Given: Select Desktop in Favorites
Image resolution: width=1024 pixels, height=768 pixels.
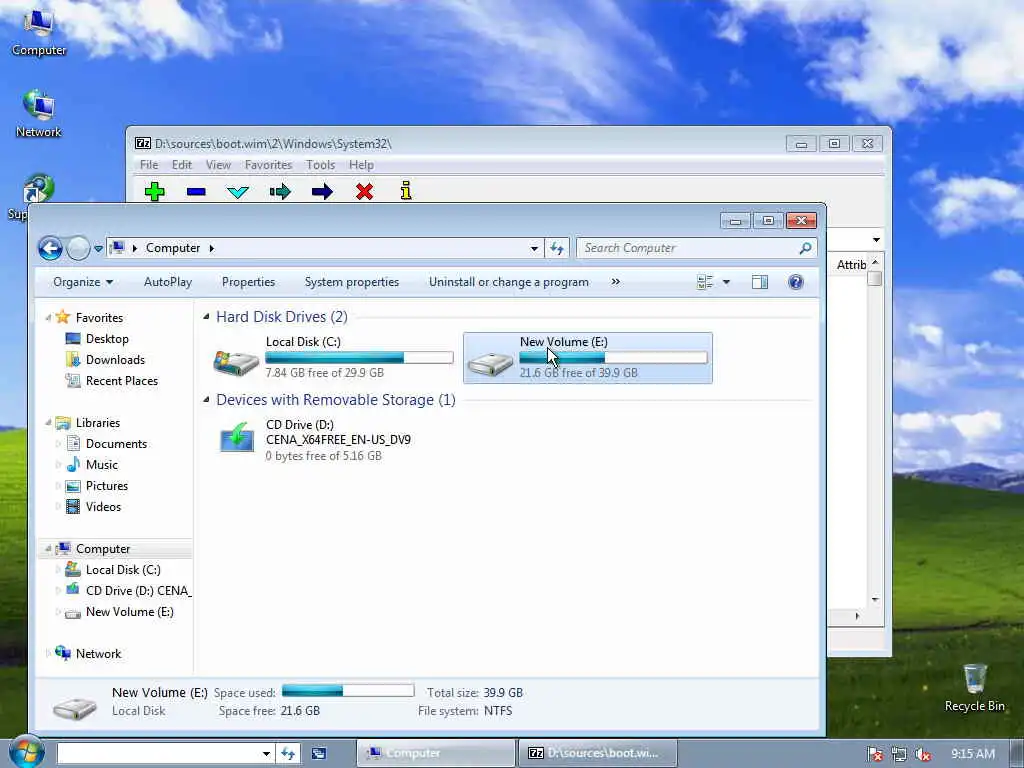Looking at the screenshot, I should 107,339.
